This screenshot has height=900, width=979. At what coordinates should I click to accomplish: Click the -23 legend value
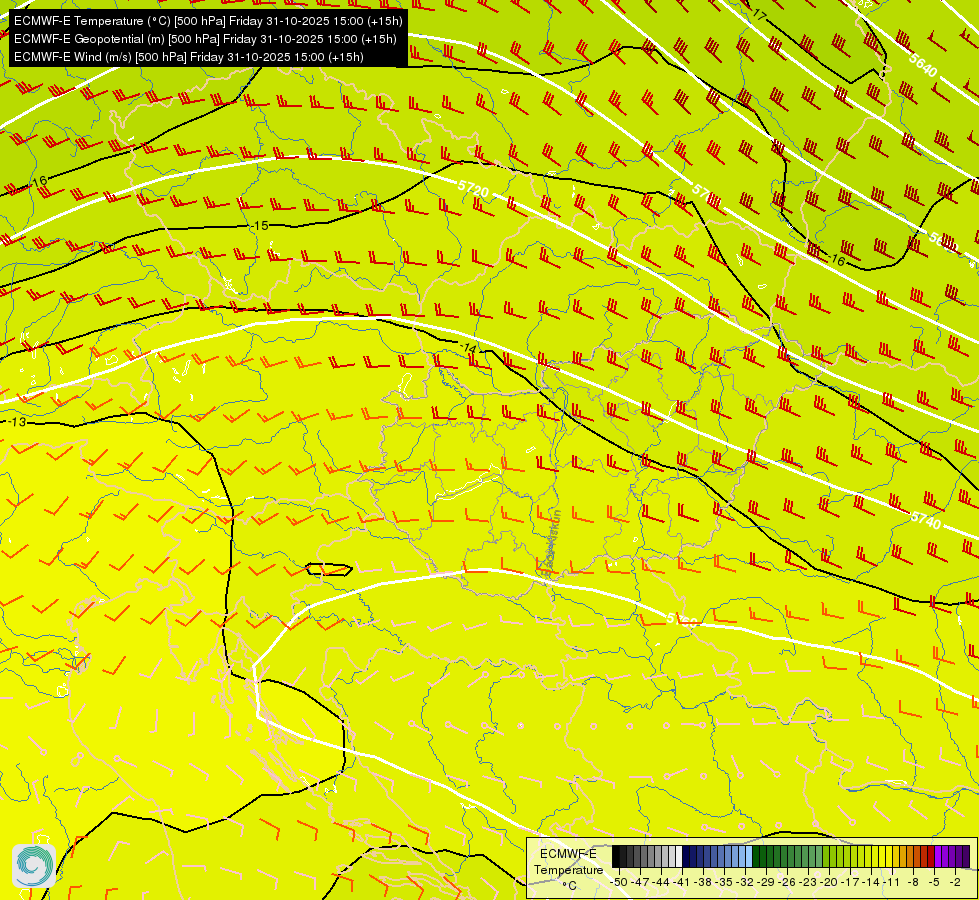coord(808,882)
